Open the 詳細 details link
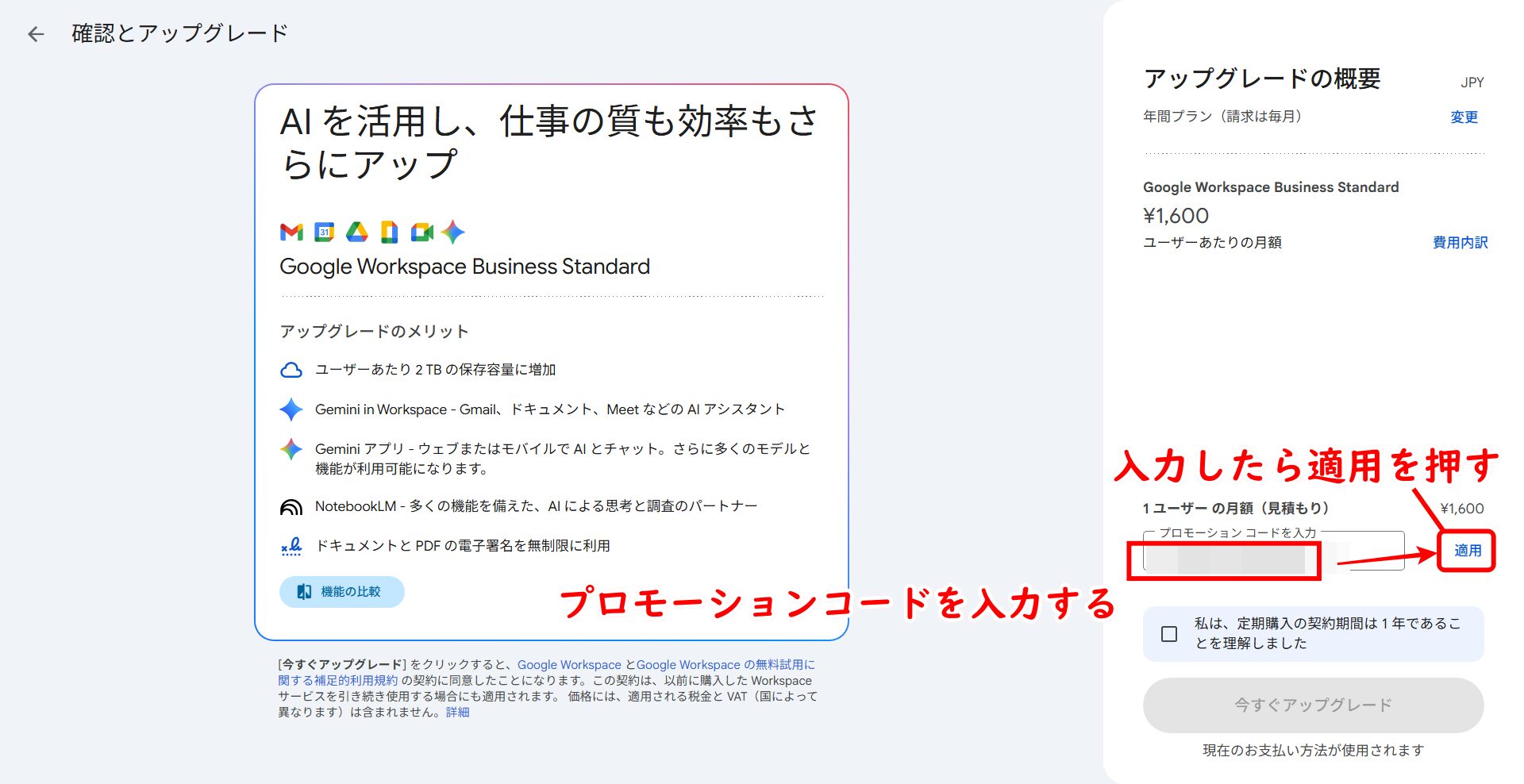 tap(457, 713)
